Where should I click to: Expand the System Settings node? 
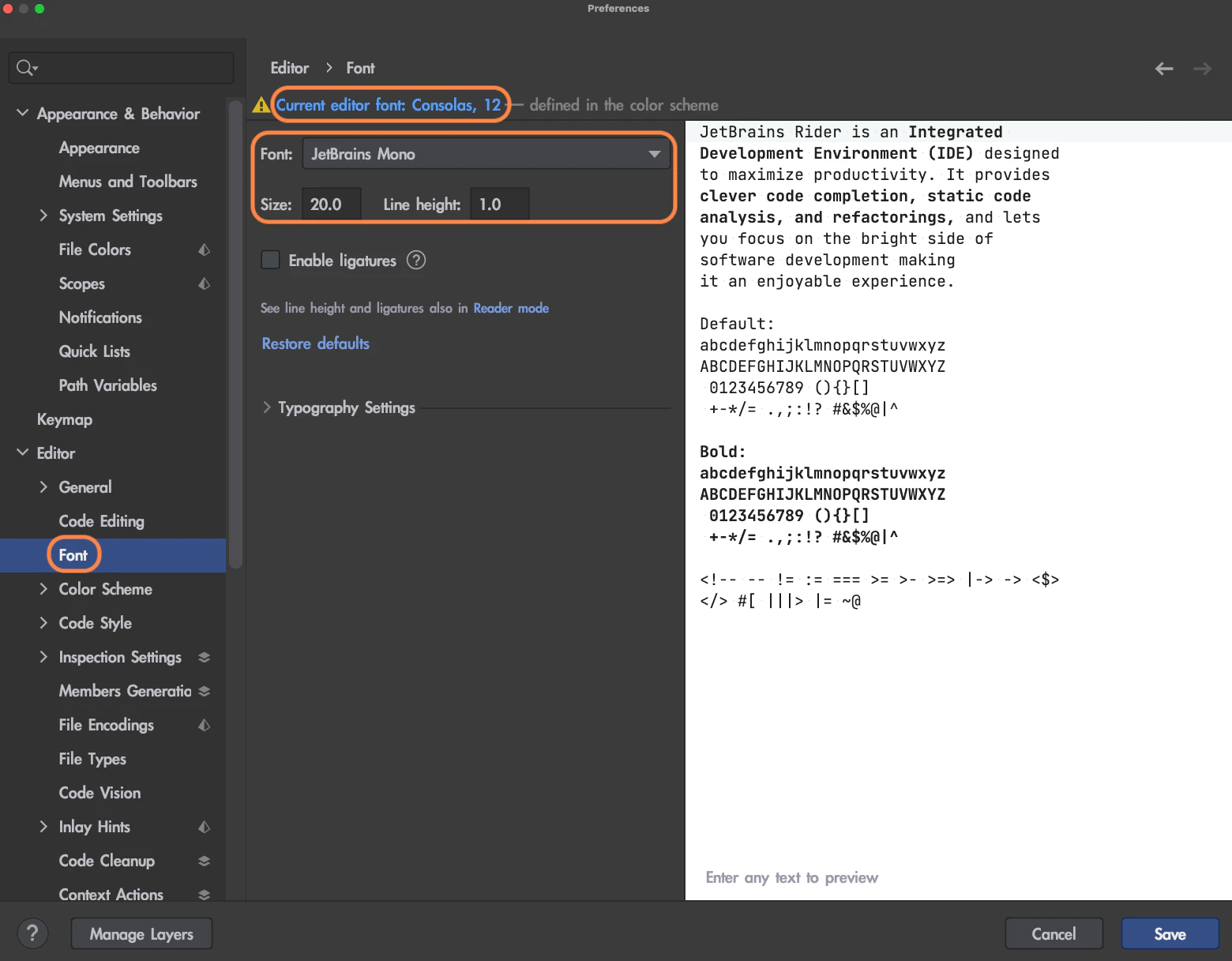tap(43, 216)
